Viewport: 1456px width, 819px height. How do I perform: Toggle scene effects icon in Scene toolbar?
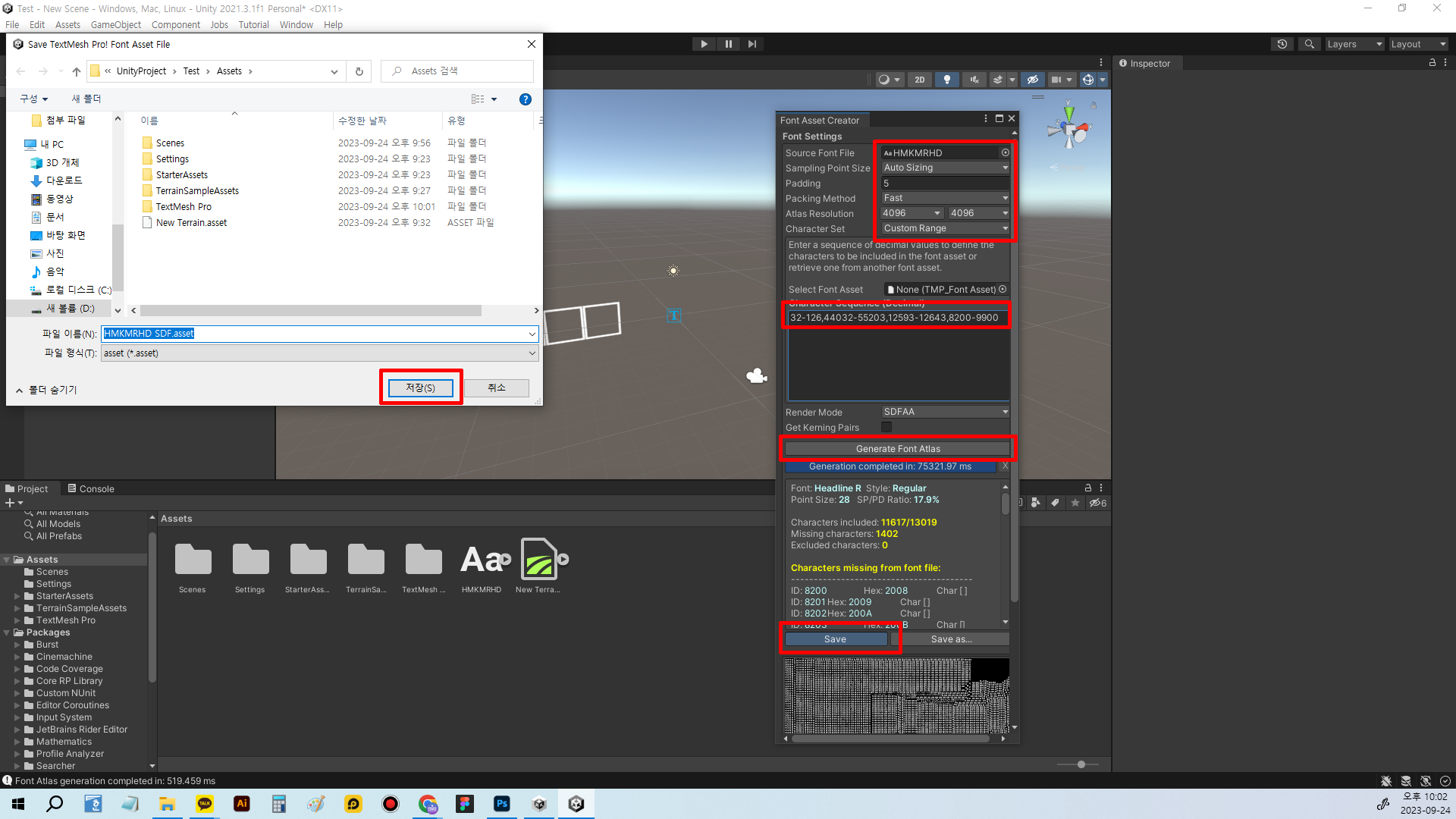point(998,80)
